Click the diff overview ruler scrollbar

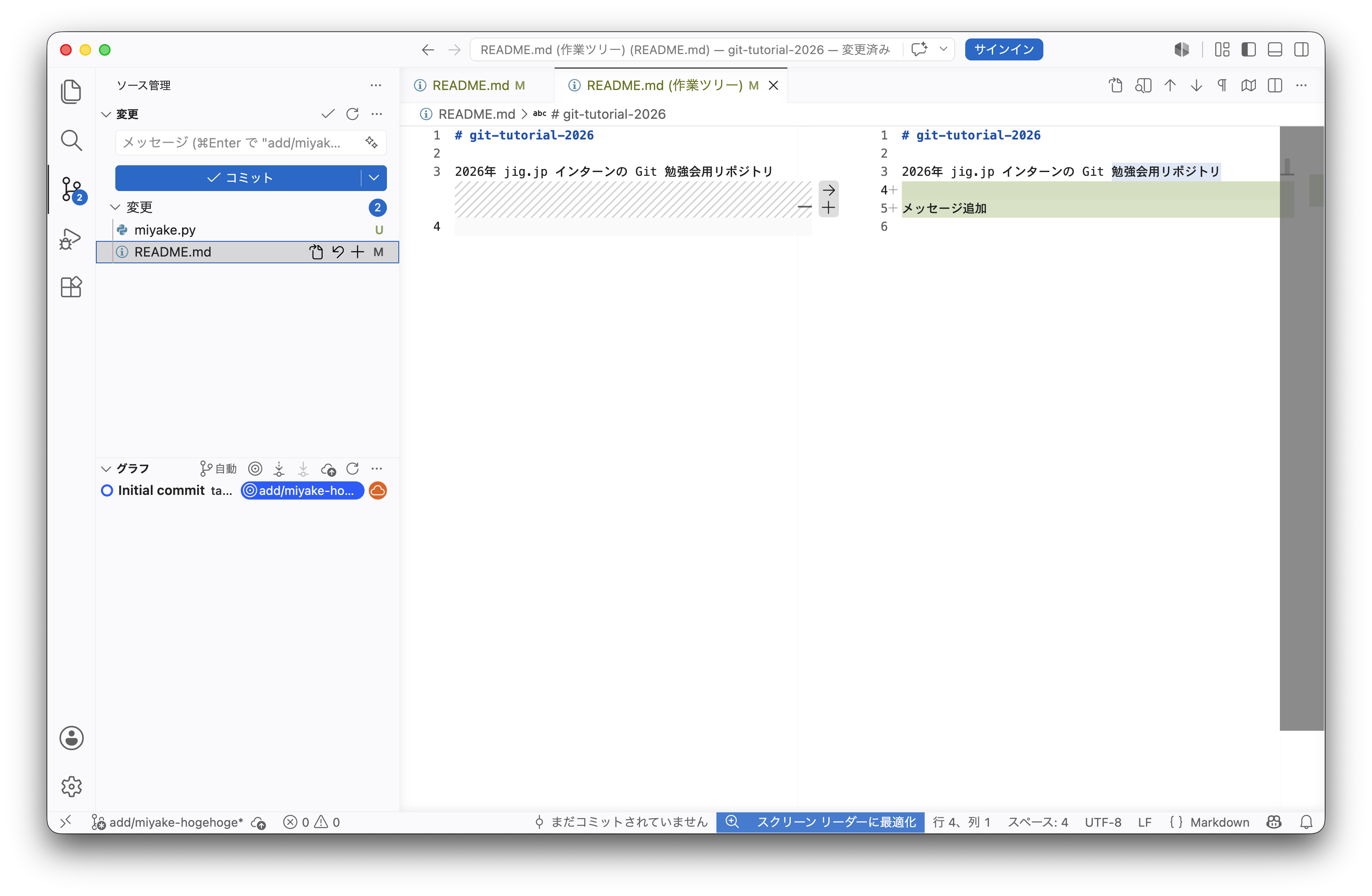coord(1302,428)
